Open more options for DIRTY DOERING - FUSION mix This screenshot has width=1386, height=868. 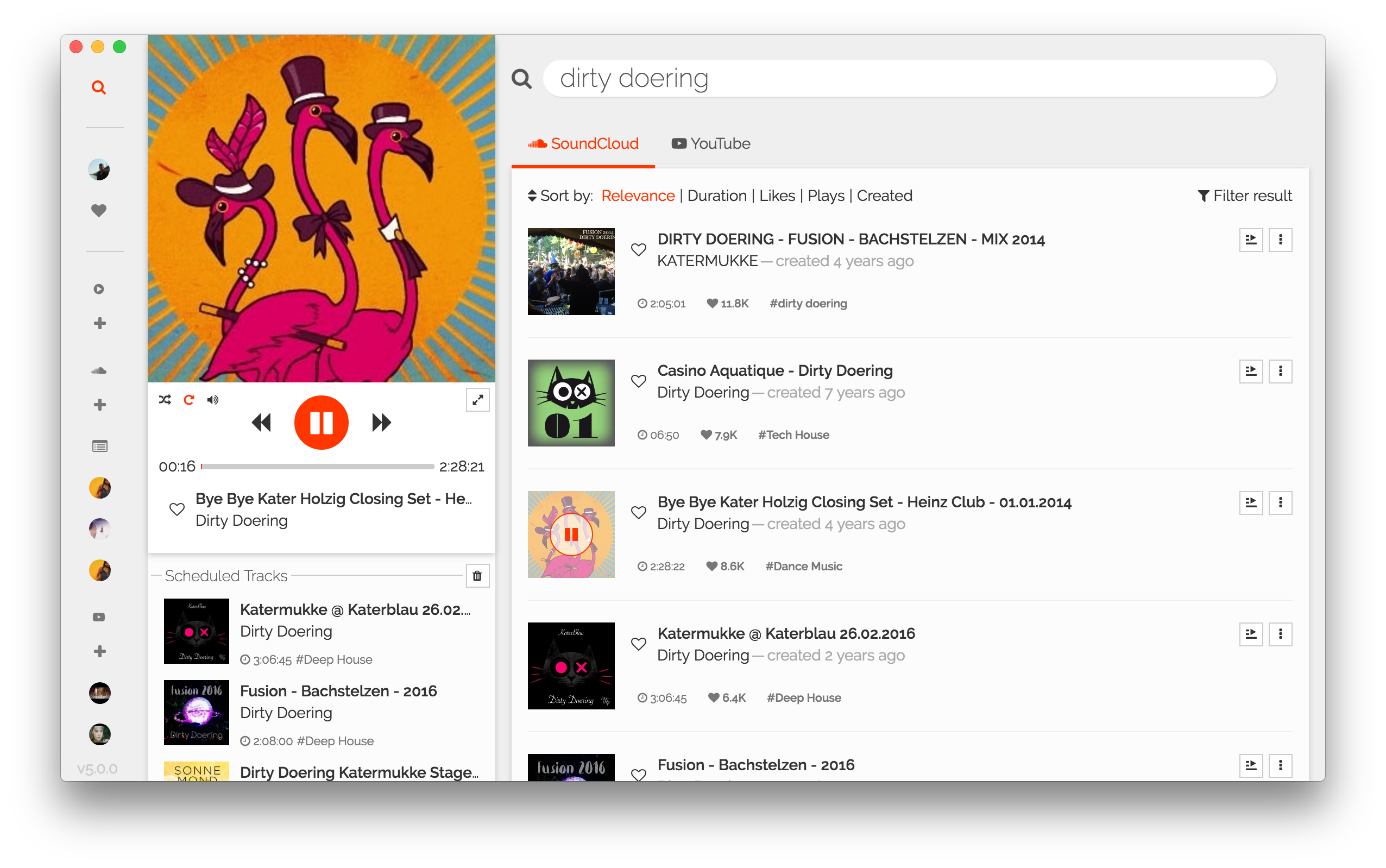tap(1280, 240)
